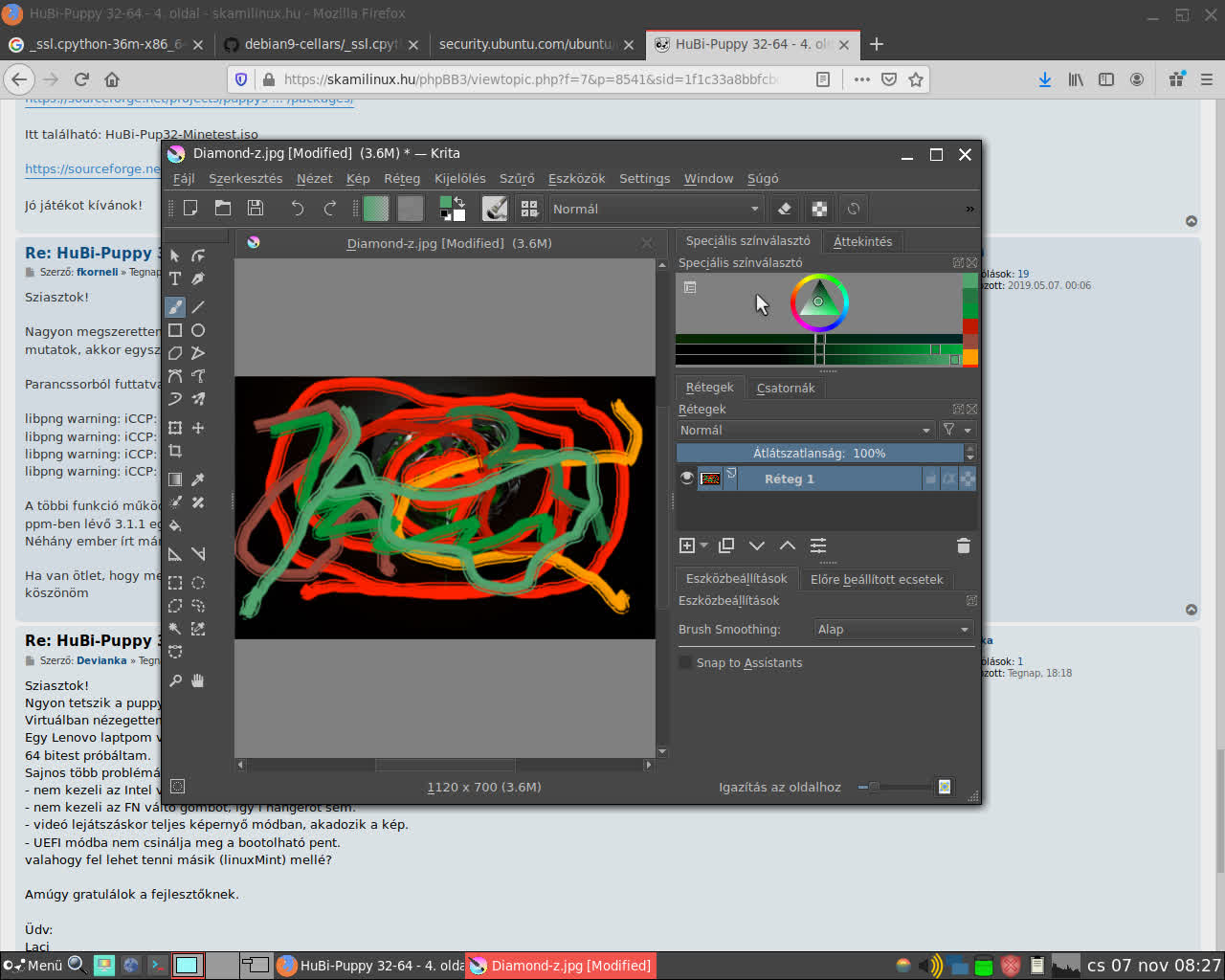Click the Redo arrow in Krita toolbar
The height and width of the screenshot is (980, 1225).
coord(330,208)
